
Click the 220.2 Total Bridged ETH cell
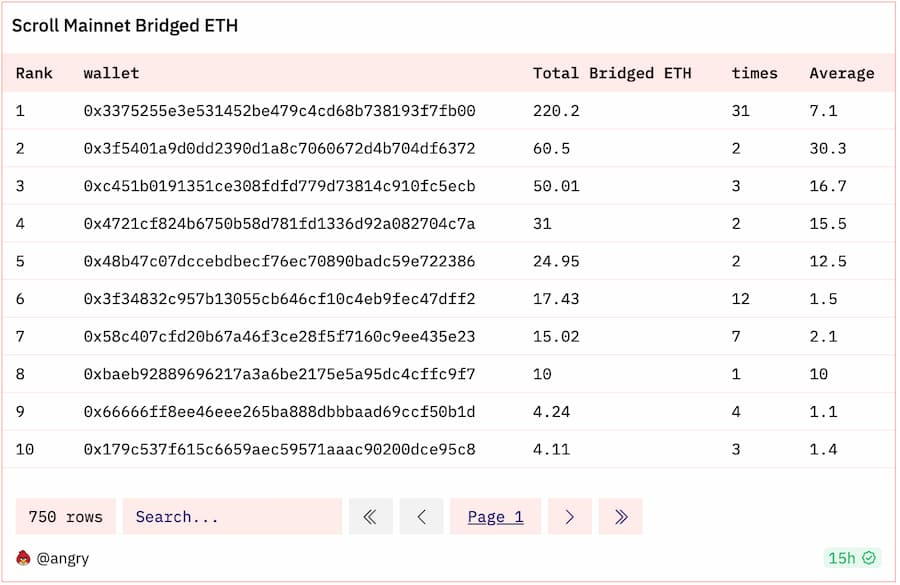pyautogui.click(x=556, y=111)
